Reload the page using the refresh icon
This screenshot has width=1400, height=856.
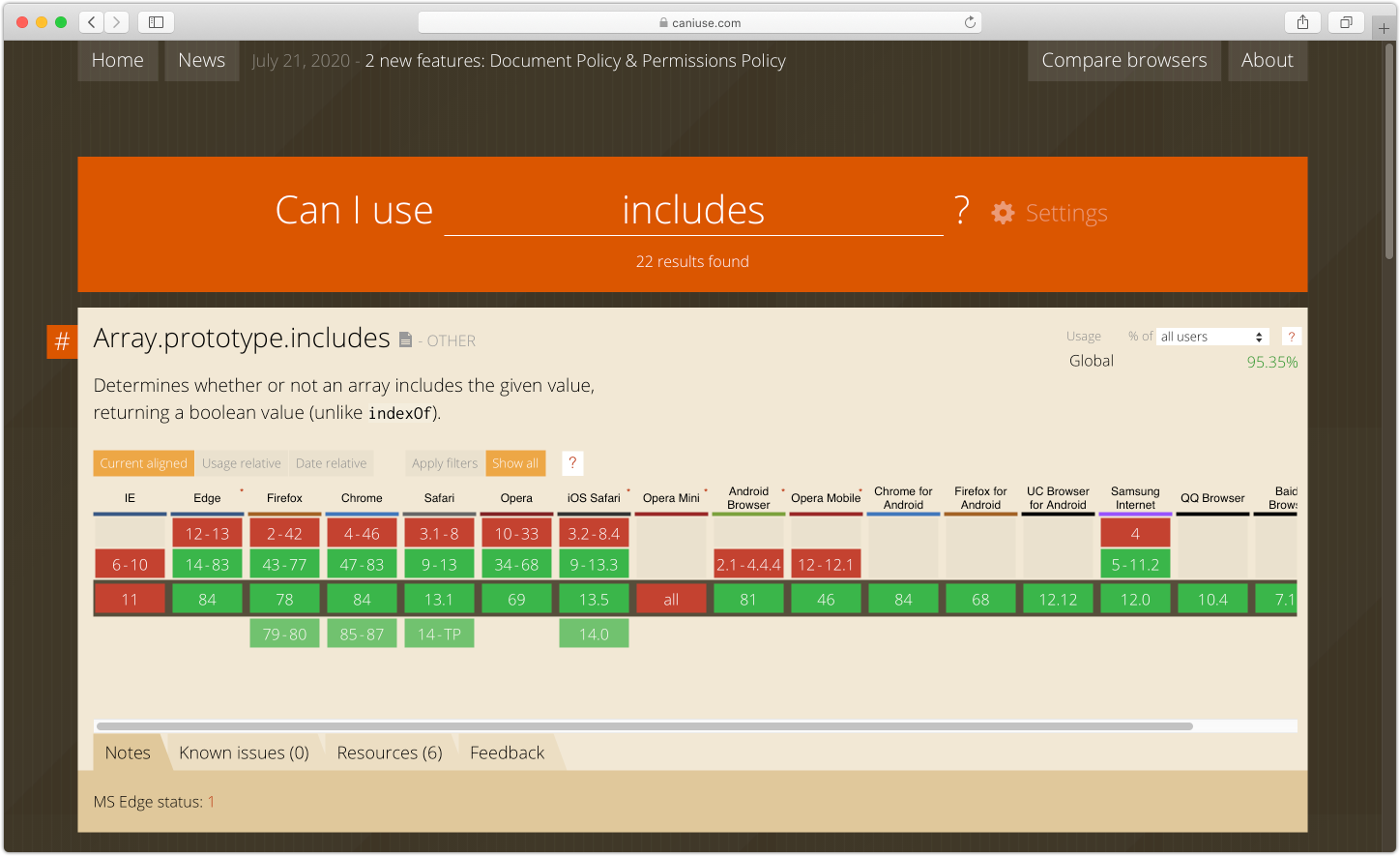tap(970, 22)
